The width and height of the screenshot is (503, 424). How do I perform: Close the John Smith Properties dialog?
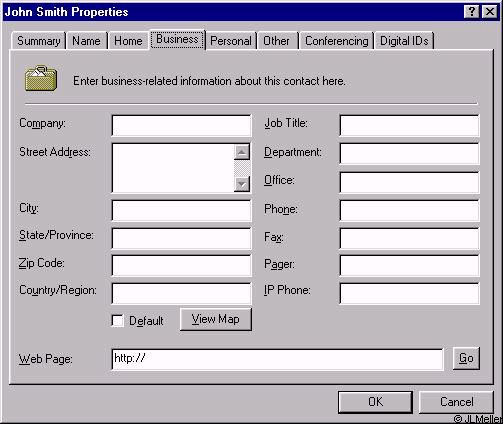tap(490, 12)
